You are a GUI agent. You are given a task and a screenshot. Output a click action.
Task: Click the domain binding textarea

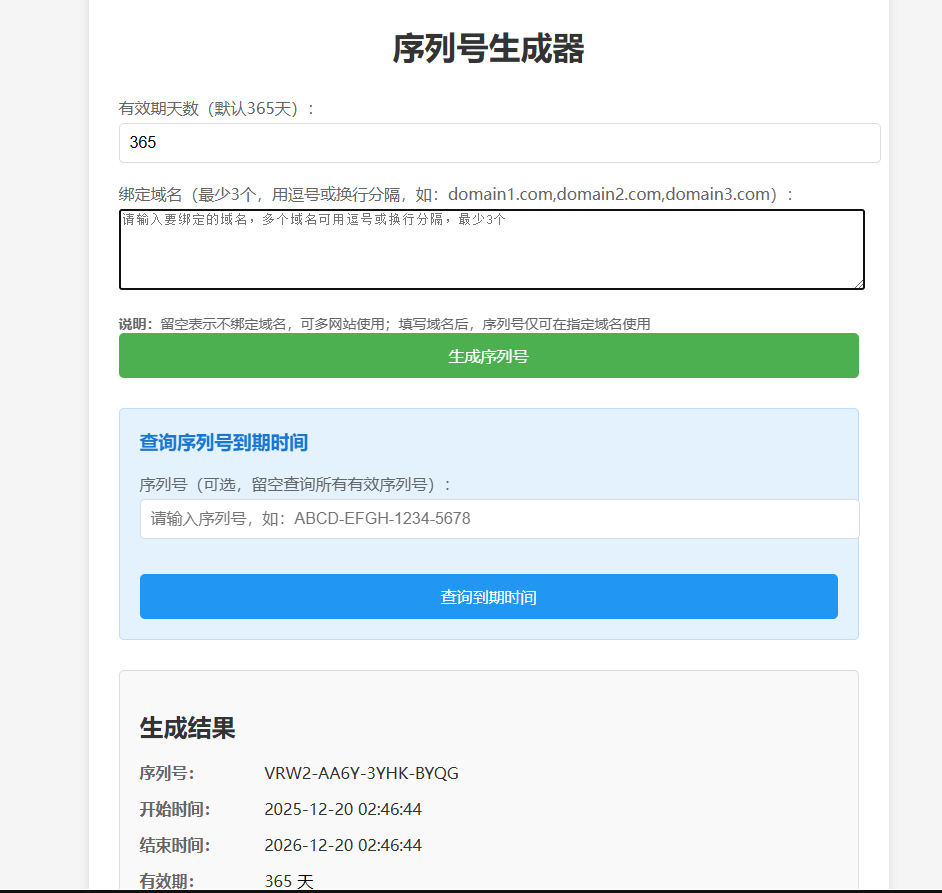coord(490,248)
